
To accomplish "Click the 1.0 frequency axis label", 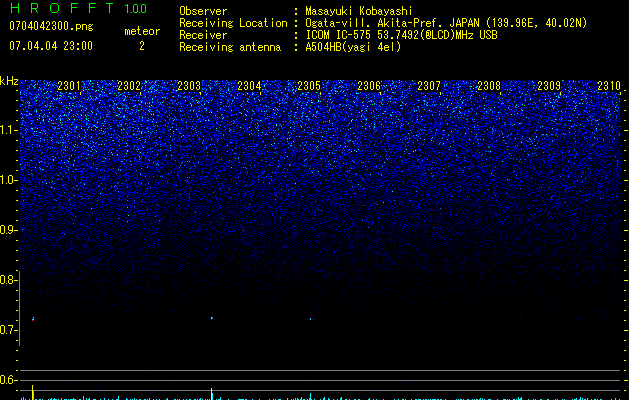I will pyautogui.click(x=8, y=180).
